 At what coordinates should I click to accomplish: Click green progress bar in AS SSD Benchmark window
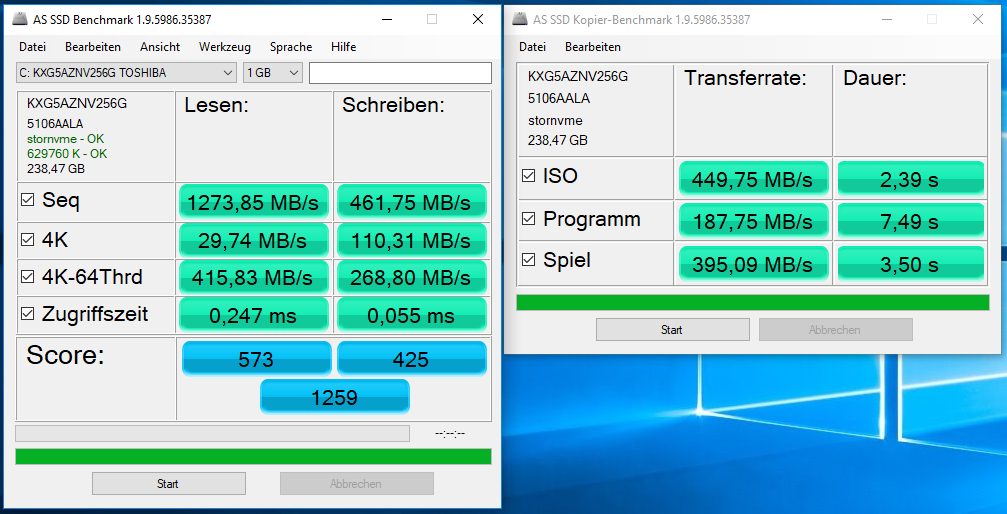click(253, 457)
